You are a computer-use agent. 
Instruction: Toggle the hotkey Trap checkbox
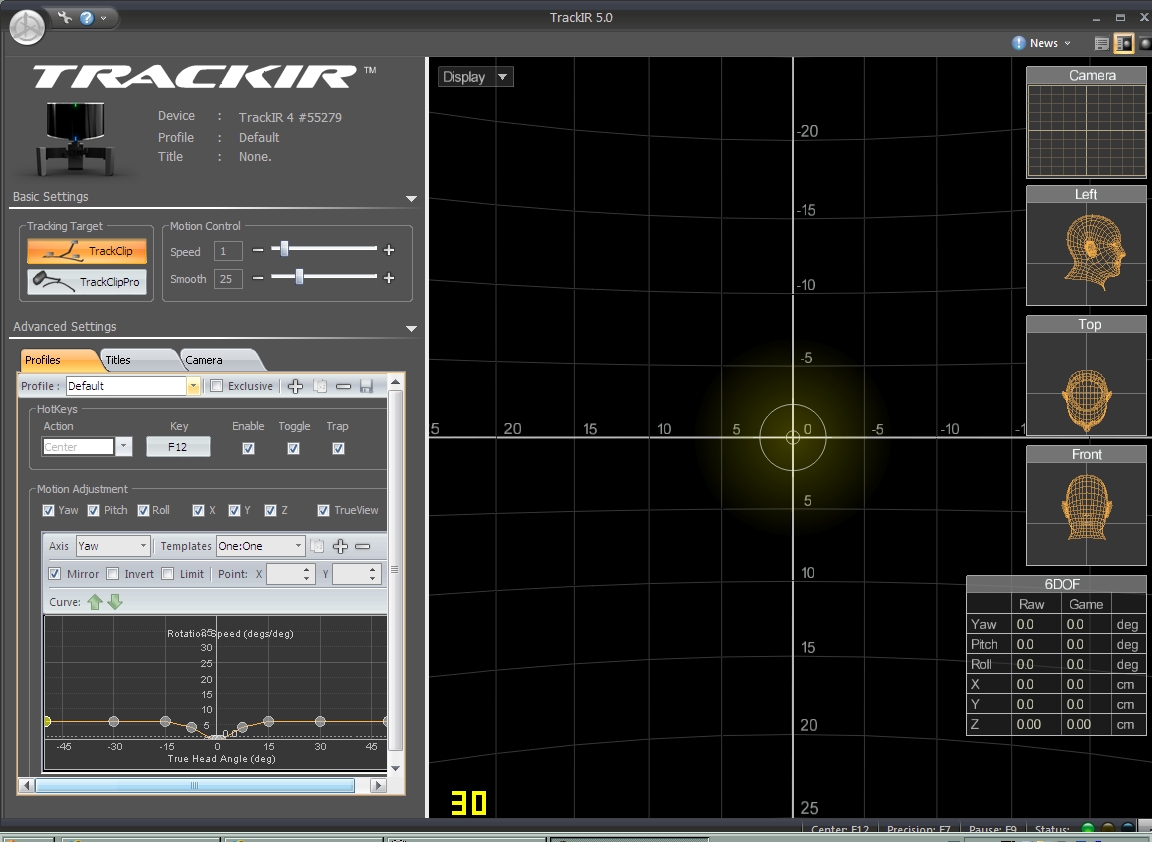point(338,448)
